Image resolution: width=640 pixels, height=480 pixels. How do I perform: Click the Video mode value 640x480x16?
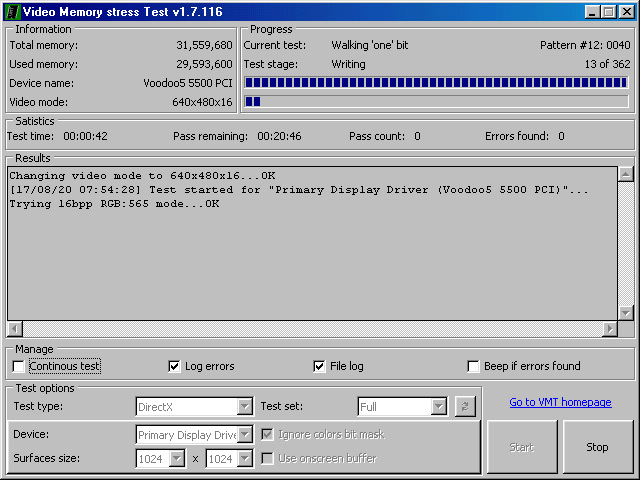(202, 102)
